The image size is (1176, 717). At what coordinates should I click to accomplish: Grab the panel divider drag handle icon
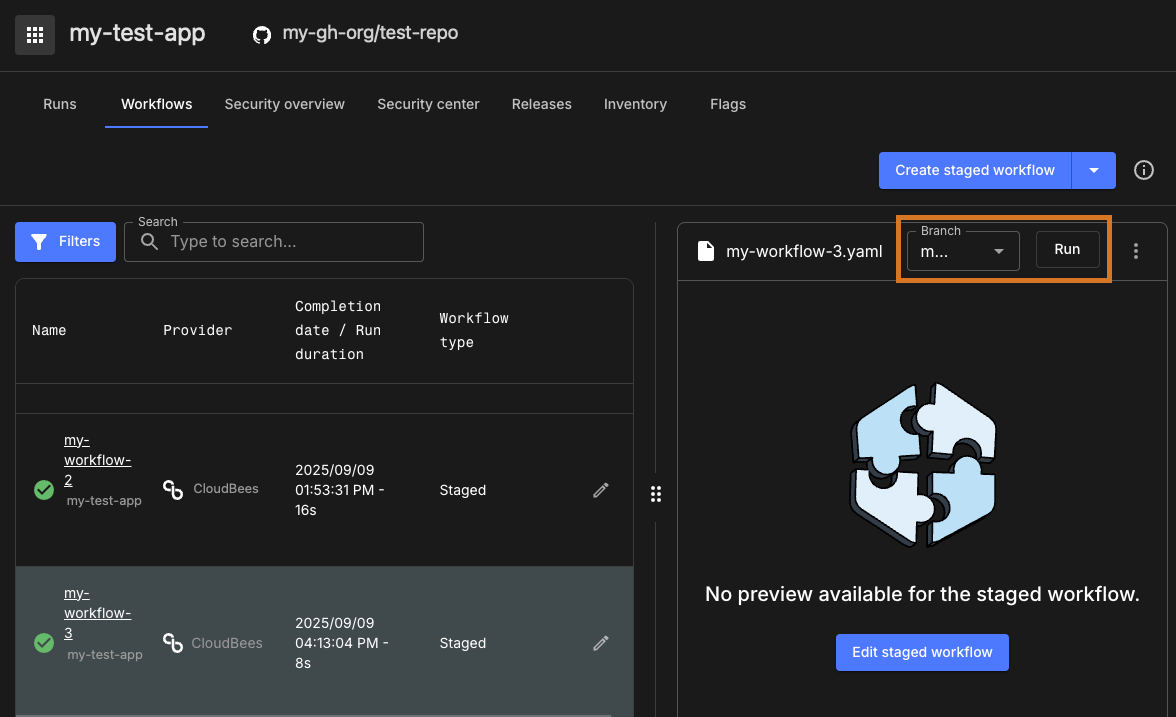(x=656, y=494)
